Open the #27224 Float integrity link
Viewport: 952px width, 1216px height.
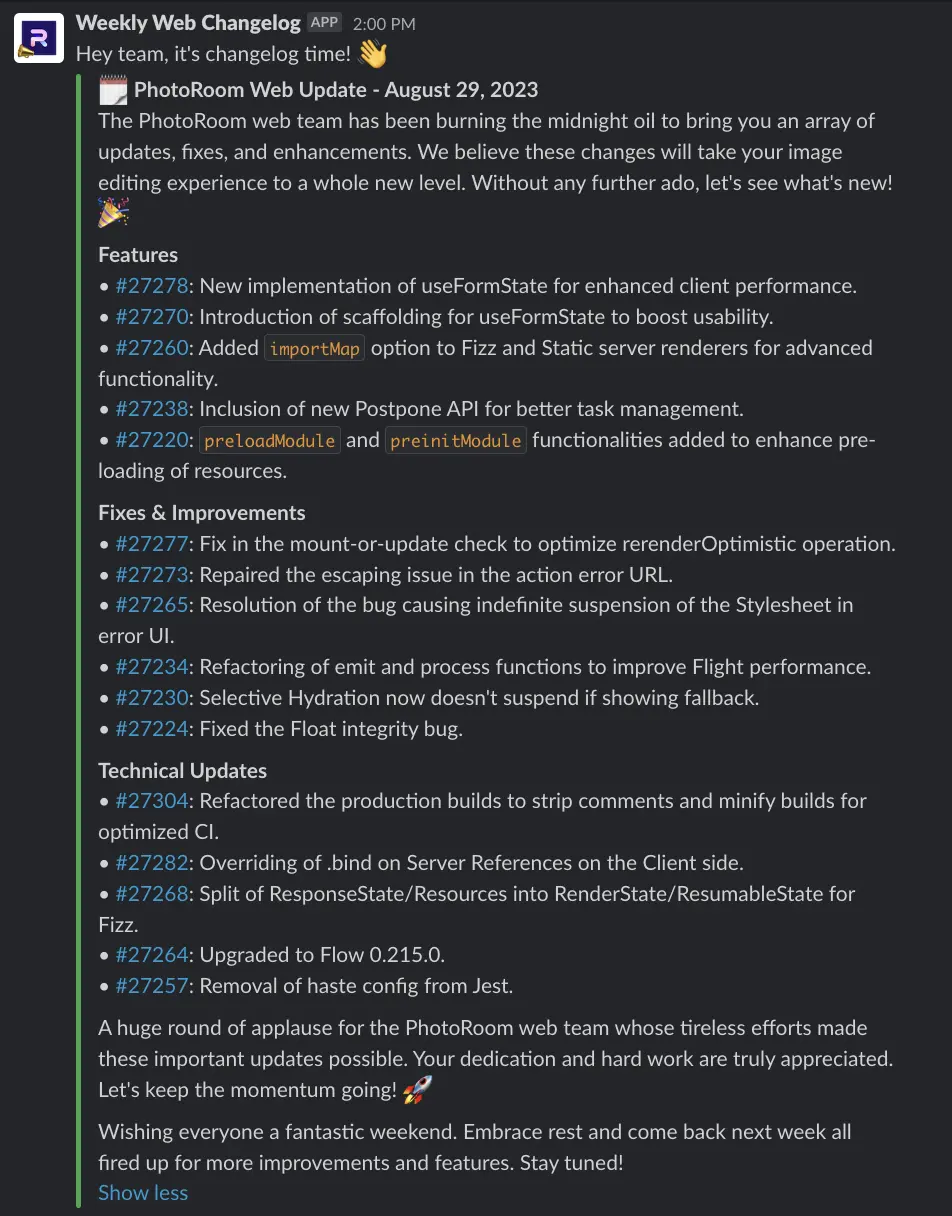pos(152,729)
